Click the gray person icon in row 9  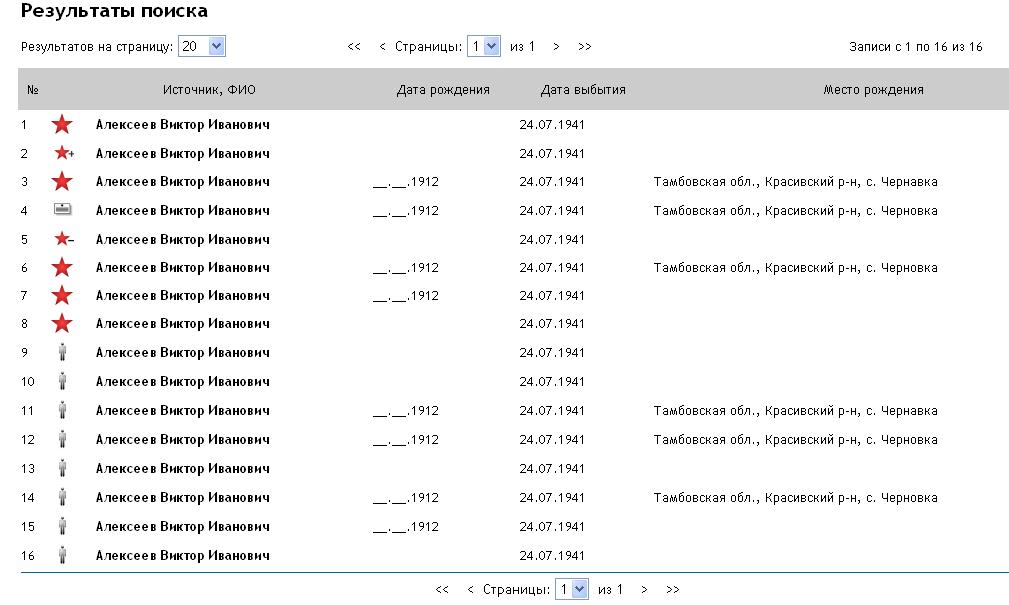(62, 353)
